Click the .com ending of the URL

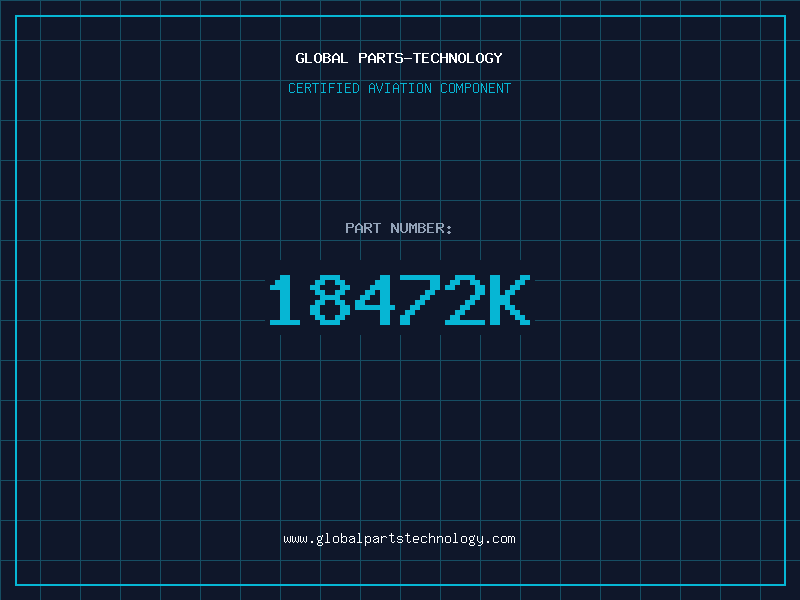500,539
